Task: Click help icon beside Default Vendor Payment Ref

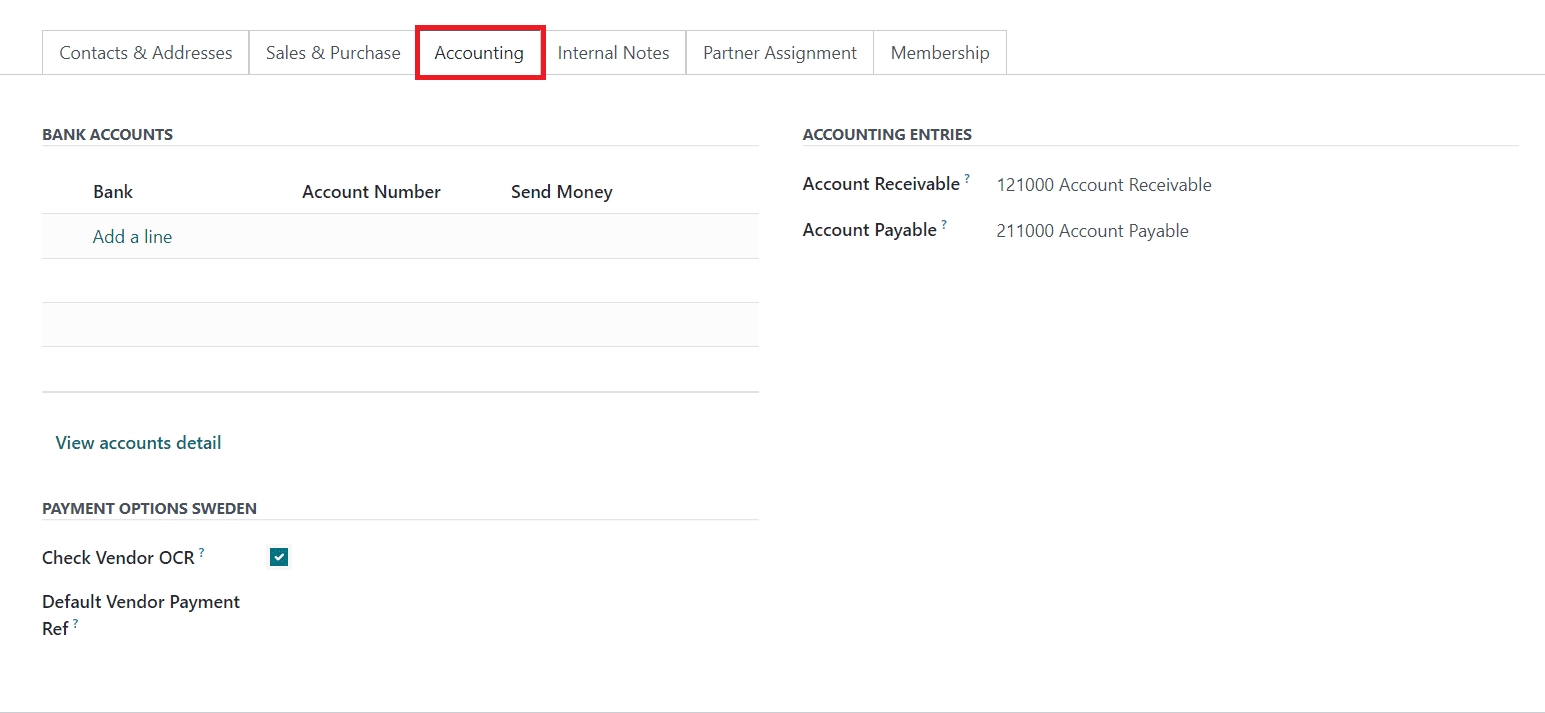Action: 75,625
